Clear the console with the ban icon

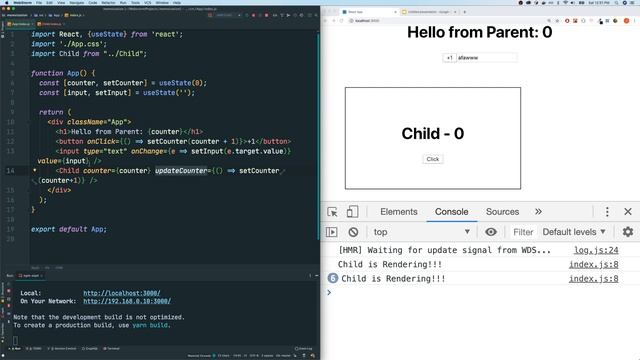click(x=353, y=232)
